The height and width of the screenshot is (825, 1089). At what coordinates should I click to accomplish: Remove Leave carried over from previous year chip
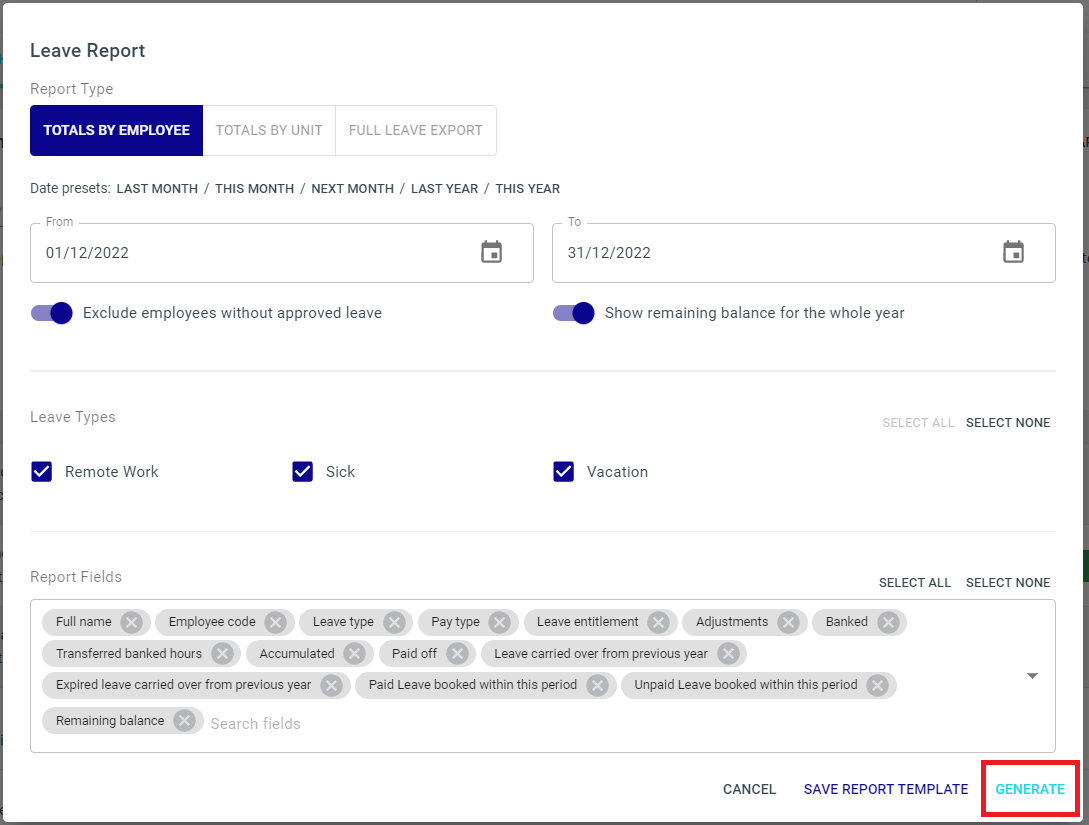pos(728,653)
